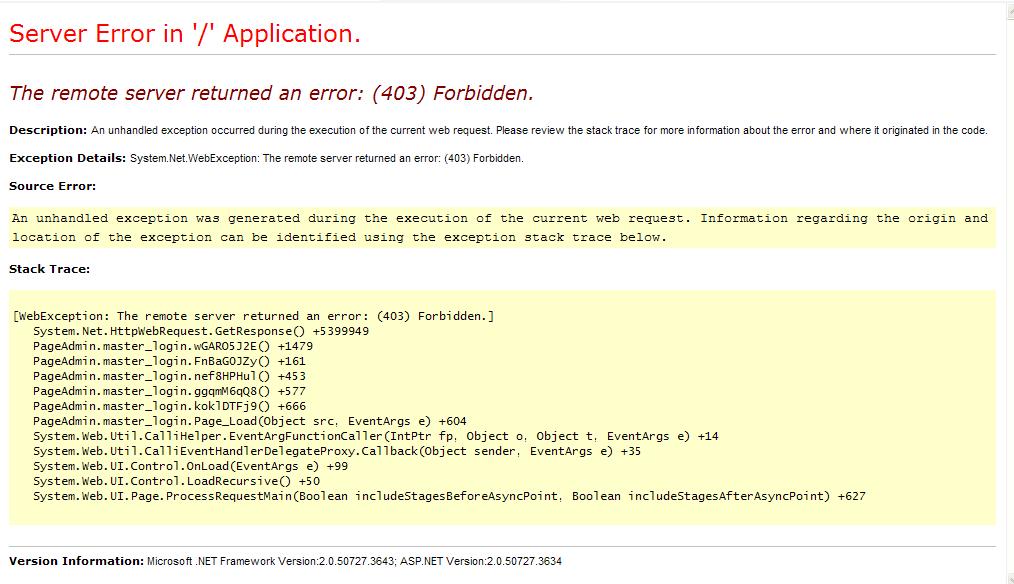The height and width of the screenshot is (584, 1014).
Task: Click the 'Description:' label
Action: point(48,130)
